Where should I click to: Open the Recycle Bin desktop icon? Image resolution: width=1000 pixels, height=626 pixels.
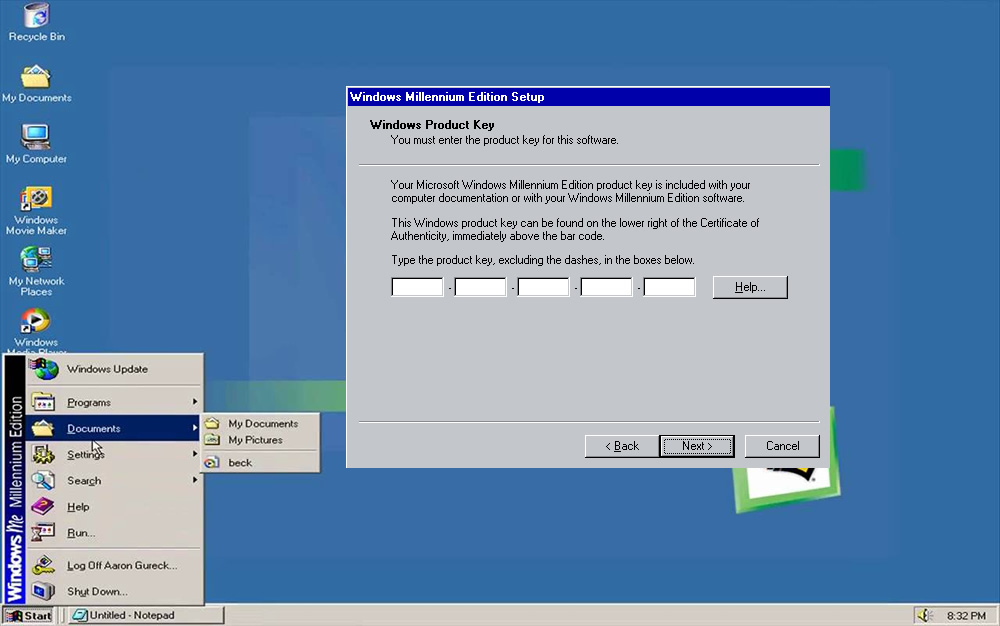(x=36, y=17)
